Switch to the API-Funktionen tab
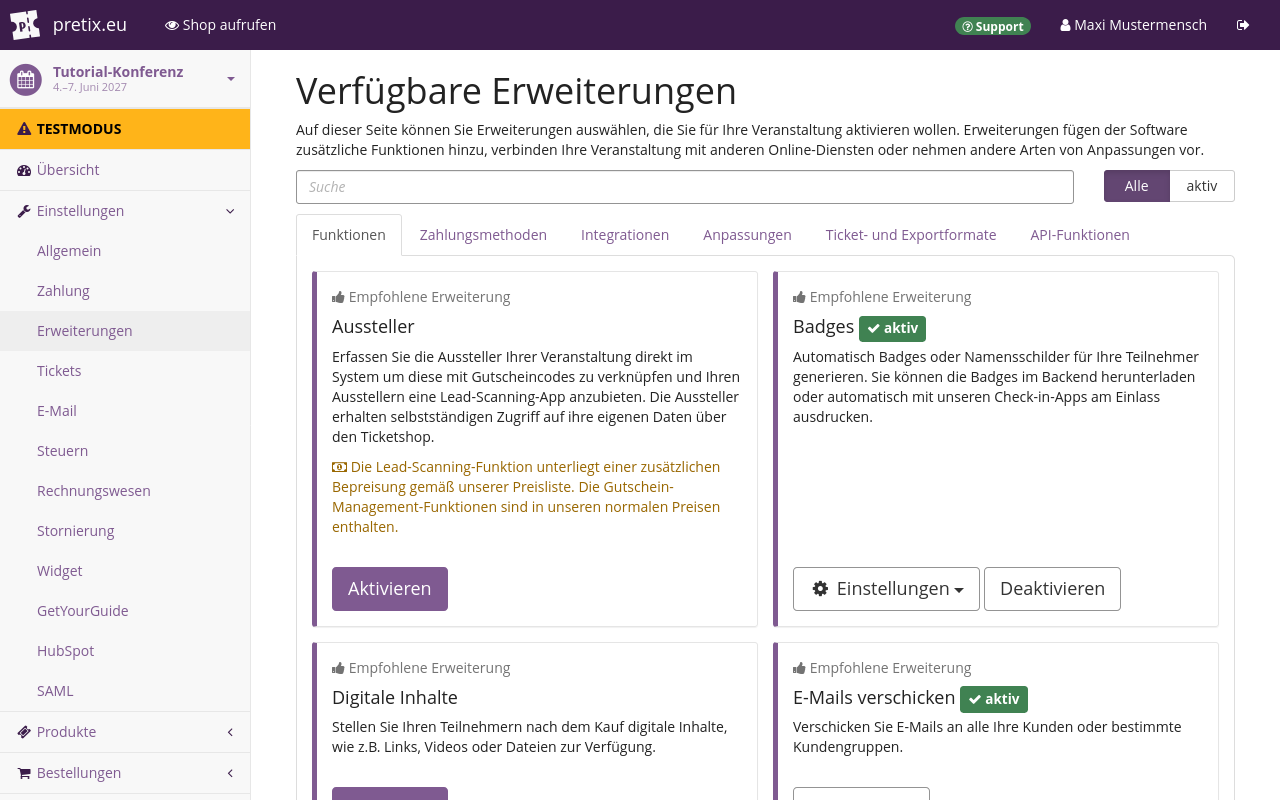The width and height of the screenshot is (1280, 800). pos(1080,235)
